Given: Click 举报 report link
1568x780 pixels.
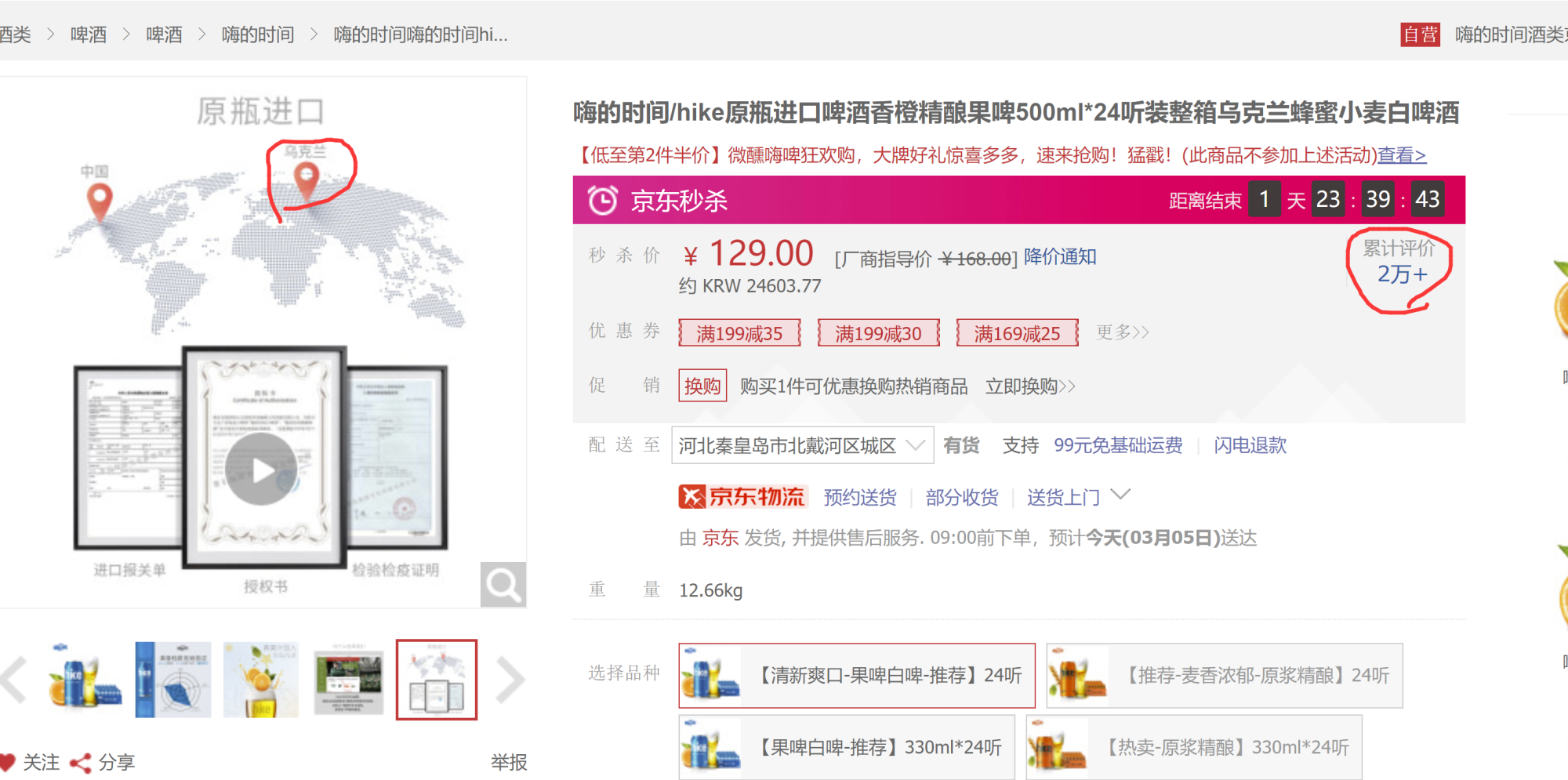Looking at the screenshot, I should click(x=509, y=762).
